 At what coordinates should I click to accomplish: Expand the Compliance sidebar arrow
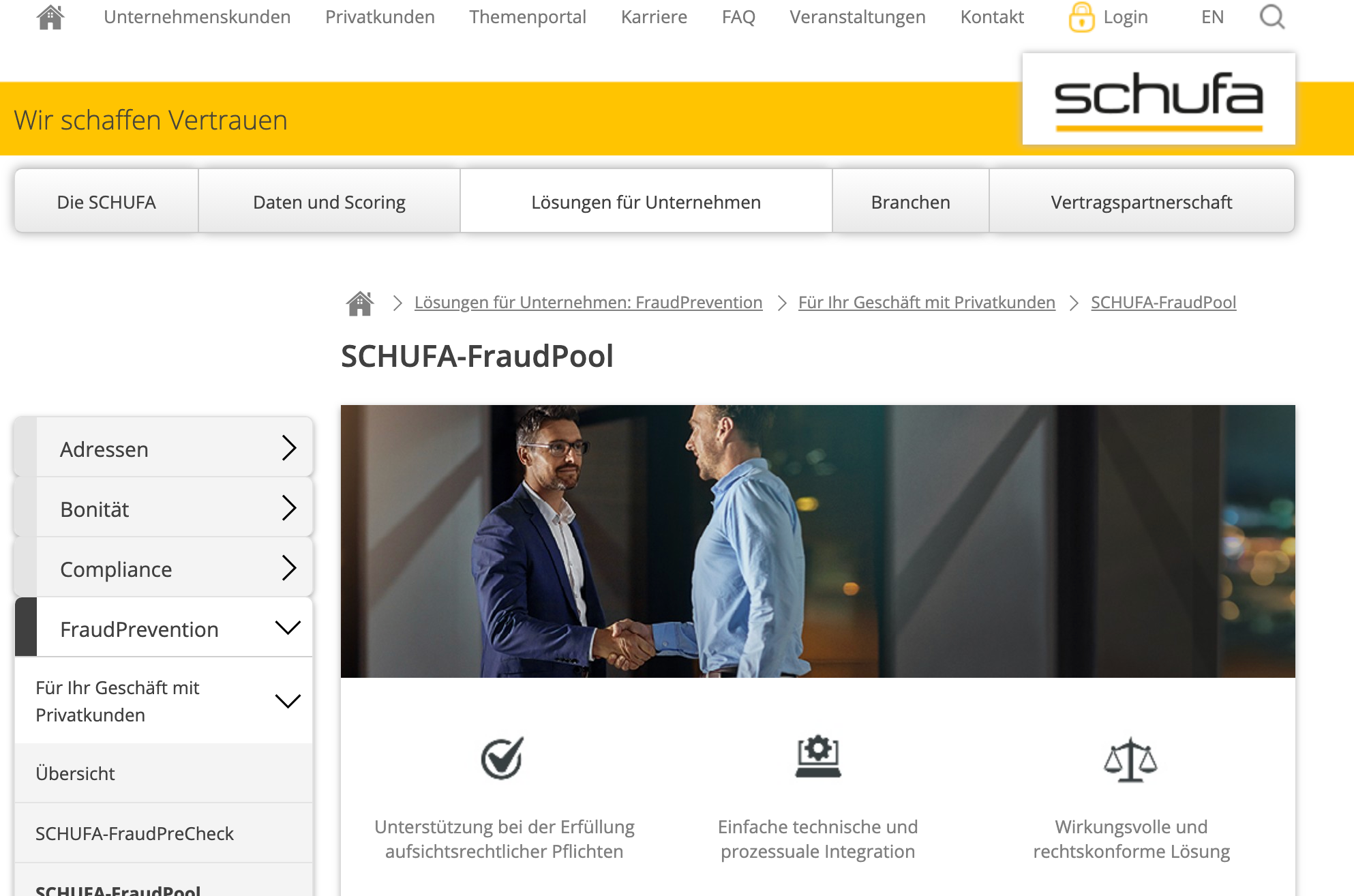[x=289, y=567]
